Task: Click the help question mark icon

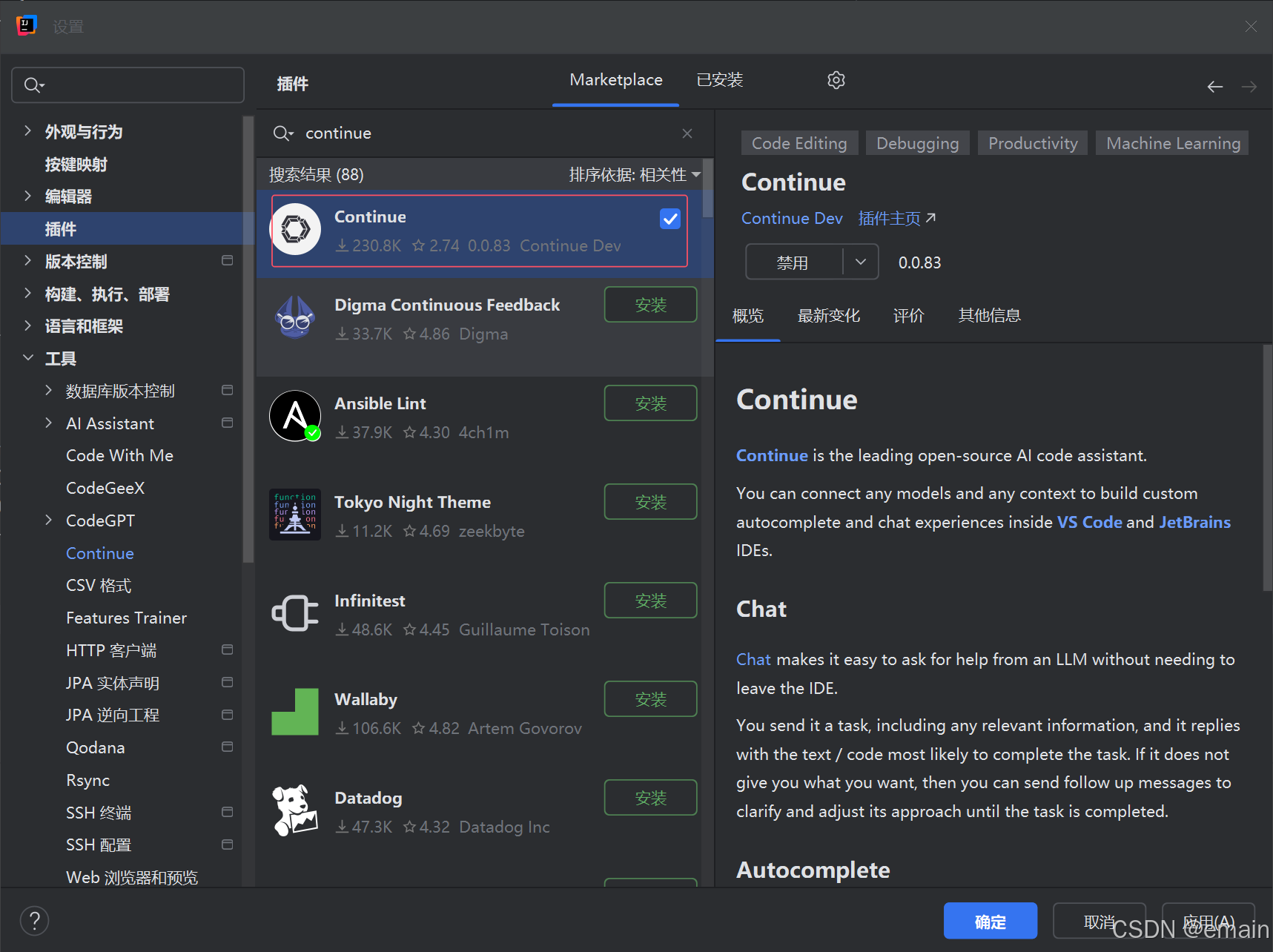Action: tap(34, 921)
